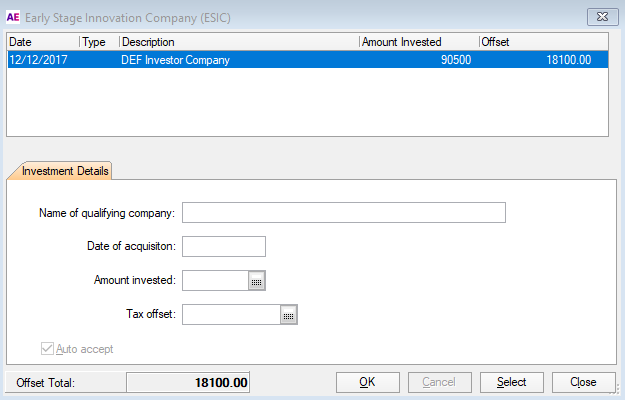Click the Close button at bottom

583,382
